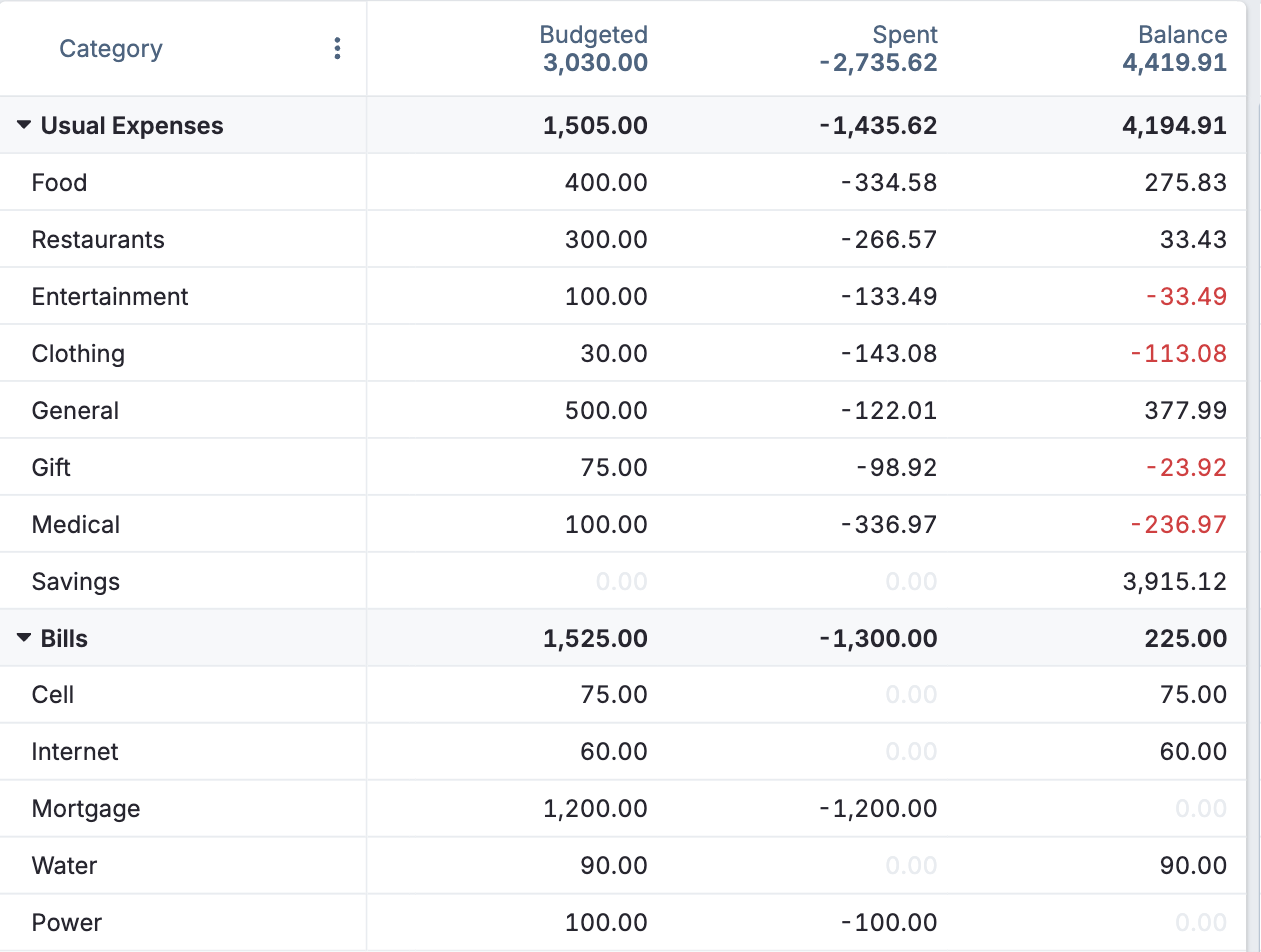Image resolution: width=1261 pixels, height=952 pixels.
Task: Click the Balance total 4,419.91 header
Action: [x=1175, y=63]
